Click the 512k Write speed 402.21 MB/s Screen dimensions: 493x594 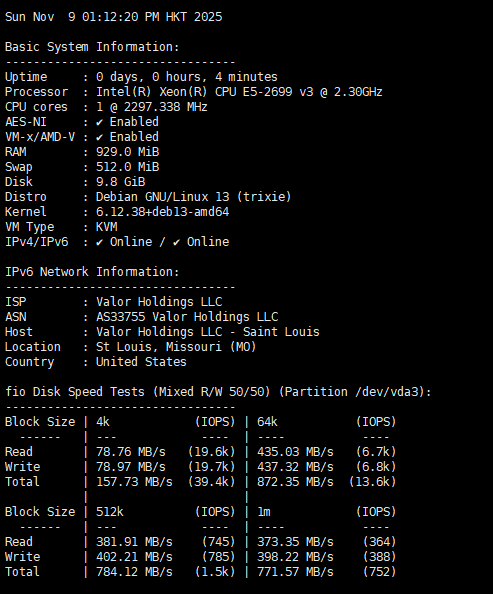(x=134, y=557)
